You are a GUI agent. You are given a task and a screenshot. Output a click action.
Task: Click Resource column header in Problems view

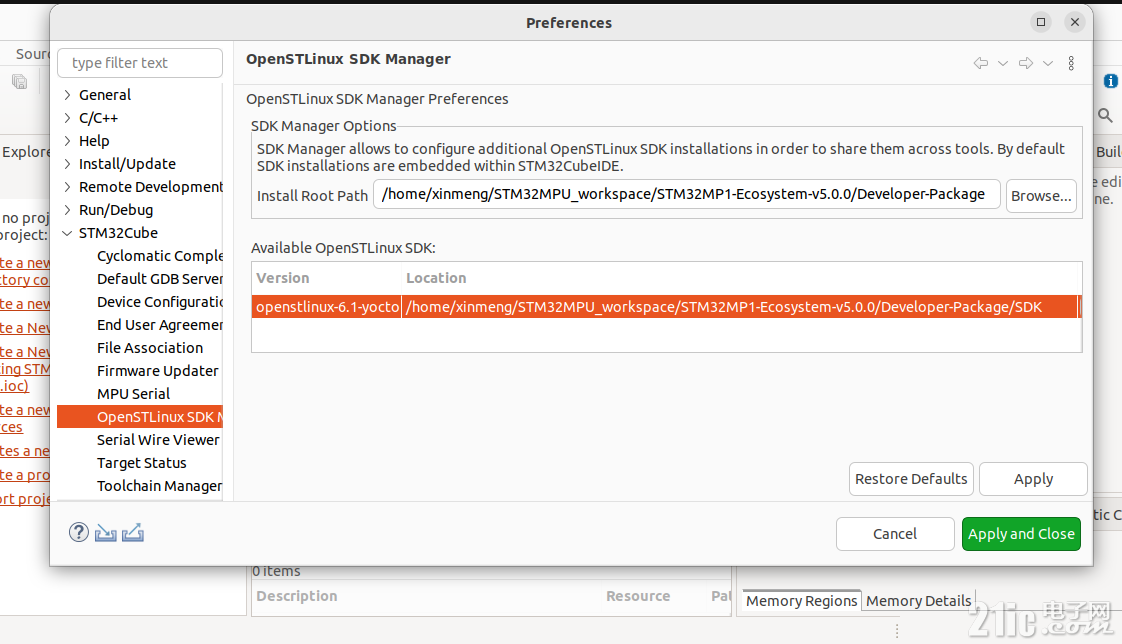point(638,596)
